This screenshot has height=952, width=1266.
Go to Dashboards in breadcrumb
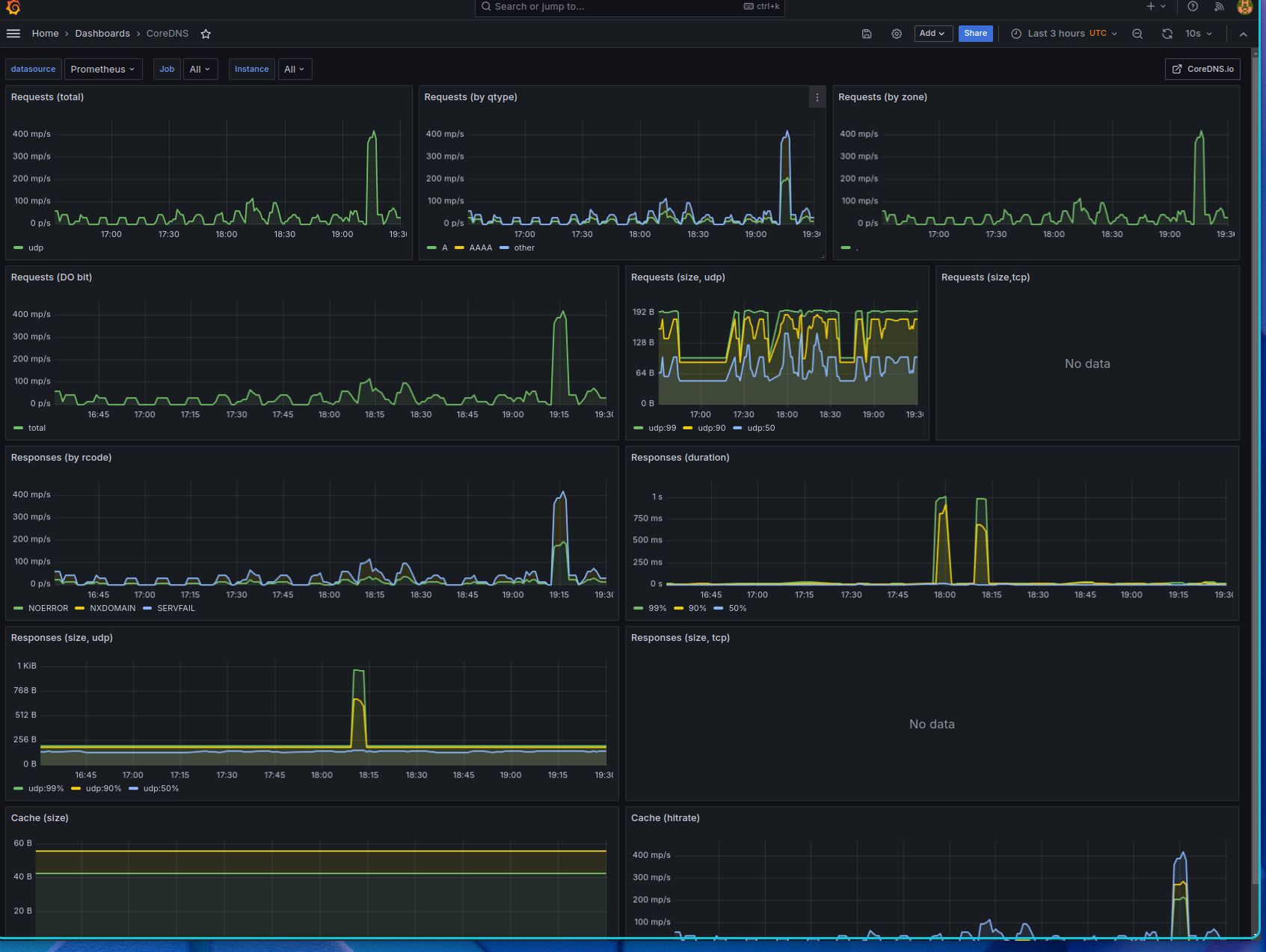click(102, 34)
